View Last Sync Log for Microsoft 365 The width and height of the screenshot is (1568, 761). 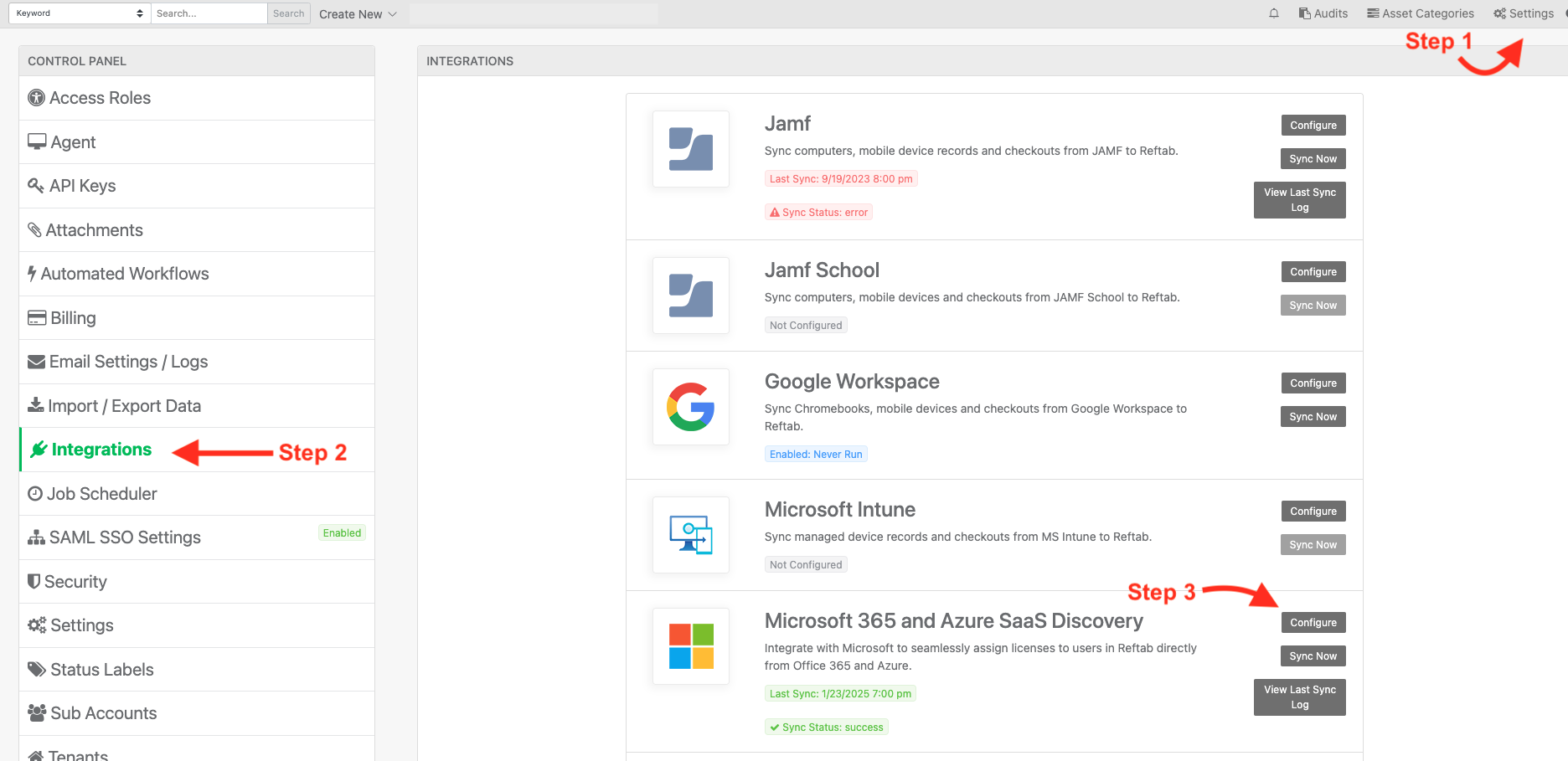[x=1299, y=697]
